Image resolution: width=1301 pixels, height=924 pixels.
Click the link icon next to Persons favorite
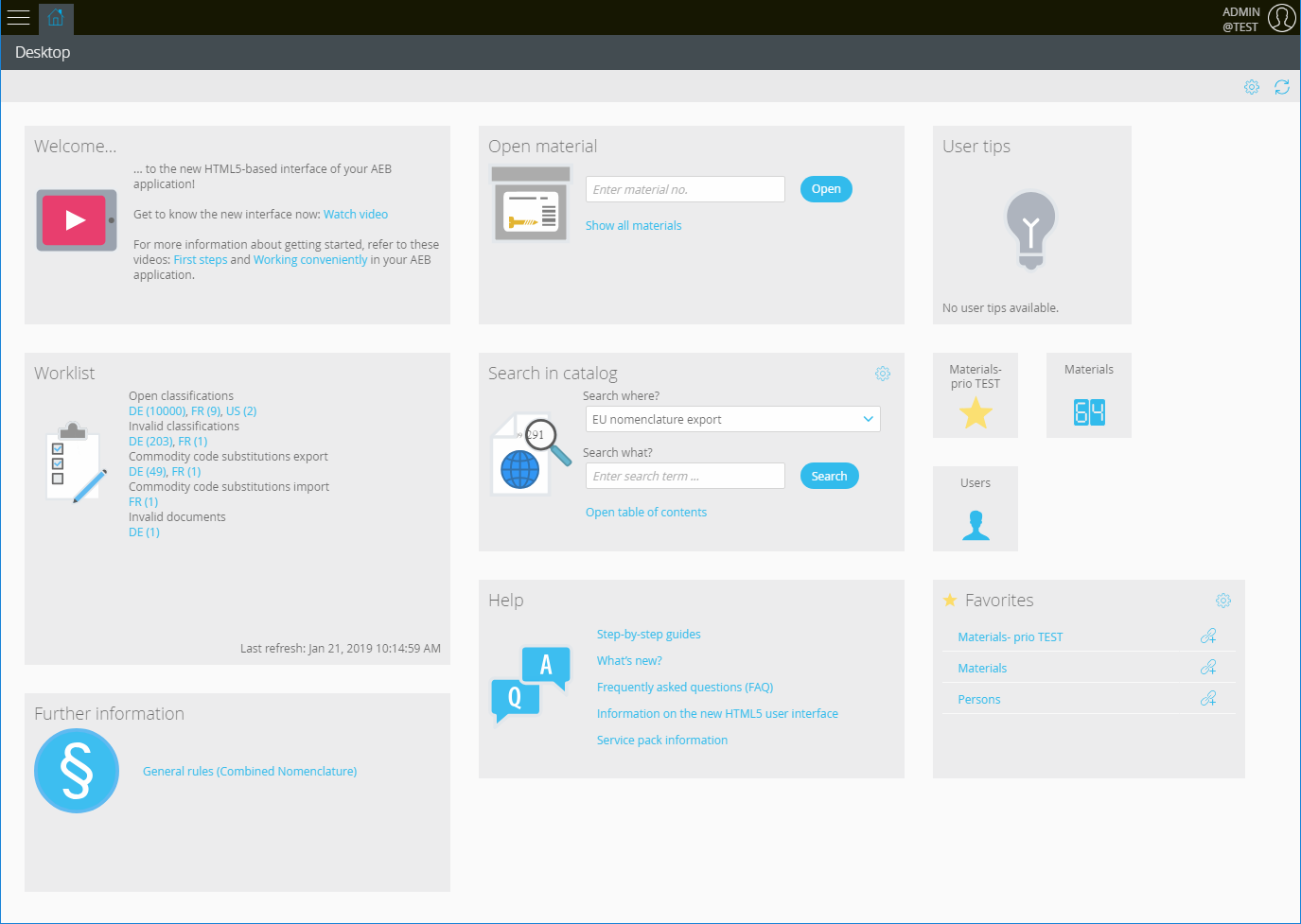point(1208,698)
